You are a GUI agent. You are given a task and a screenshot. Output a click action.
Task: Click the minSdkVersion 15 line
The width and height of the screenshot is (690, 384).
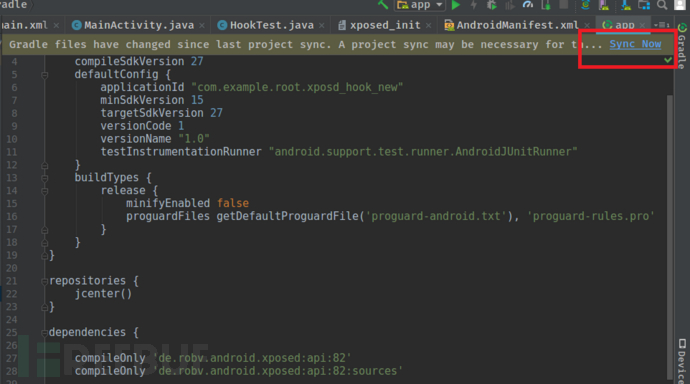(x=152, y=100)
